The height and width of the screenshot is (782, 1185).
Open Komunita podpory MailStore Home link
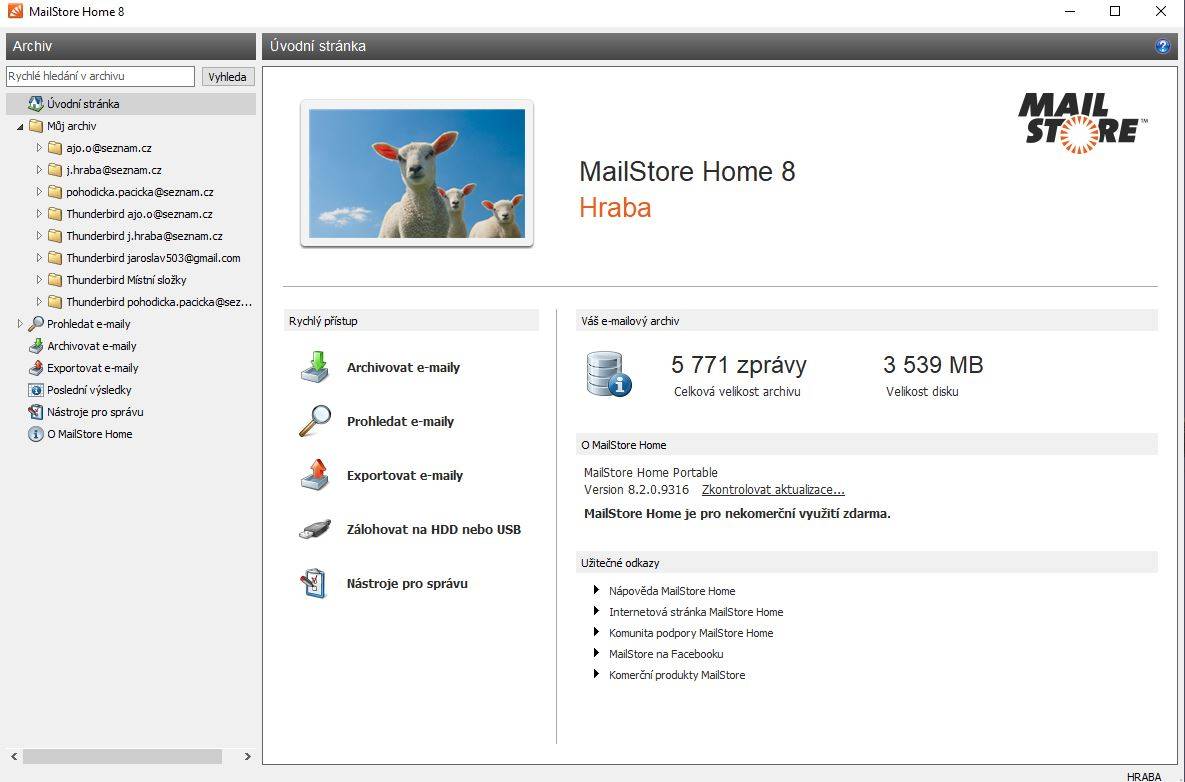pyautogui.click(x=691, y=633)
